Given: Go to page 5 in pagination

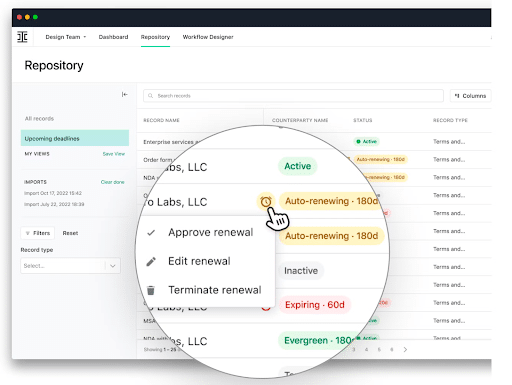Looking at the screenshot, I should click(x=379, y=349).
